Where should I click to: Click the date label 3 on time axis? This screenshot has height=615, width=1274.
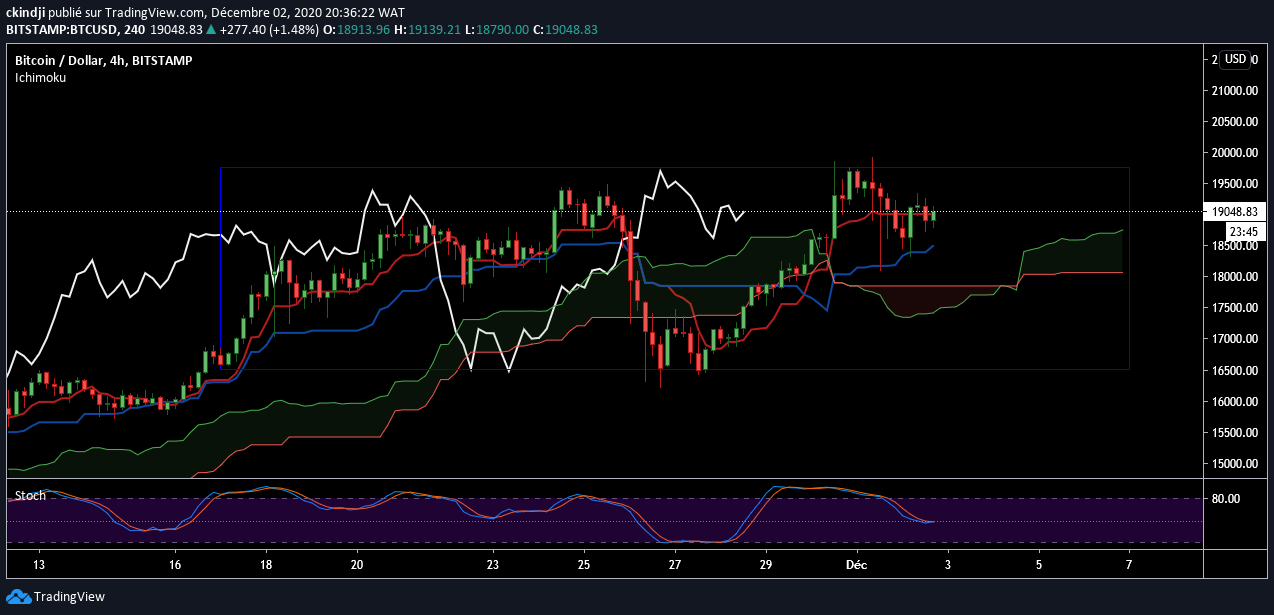click(x=947, y=564)
